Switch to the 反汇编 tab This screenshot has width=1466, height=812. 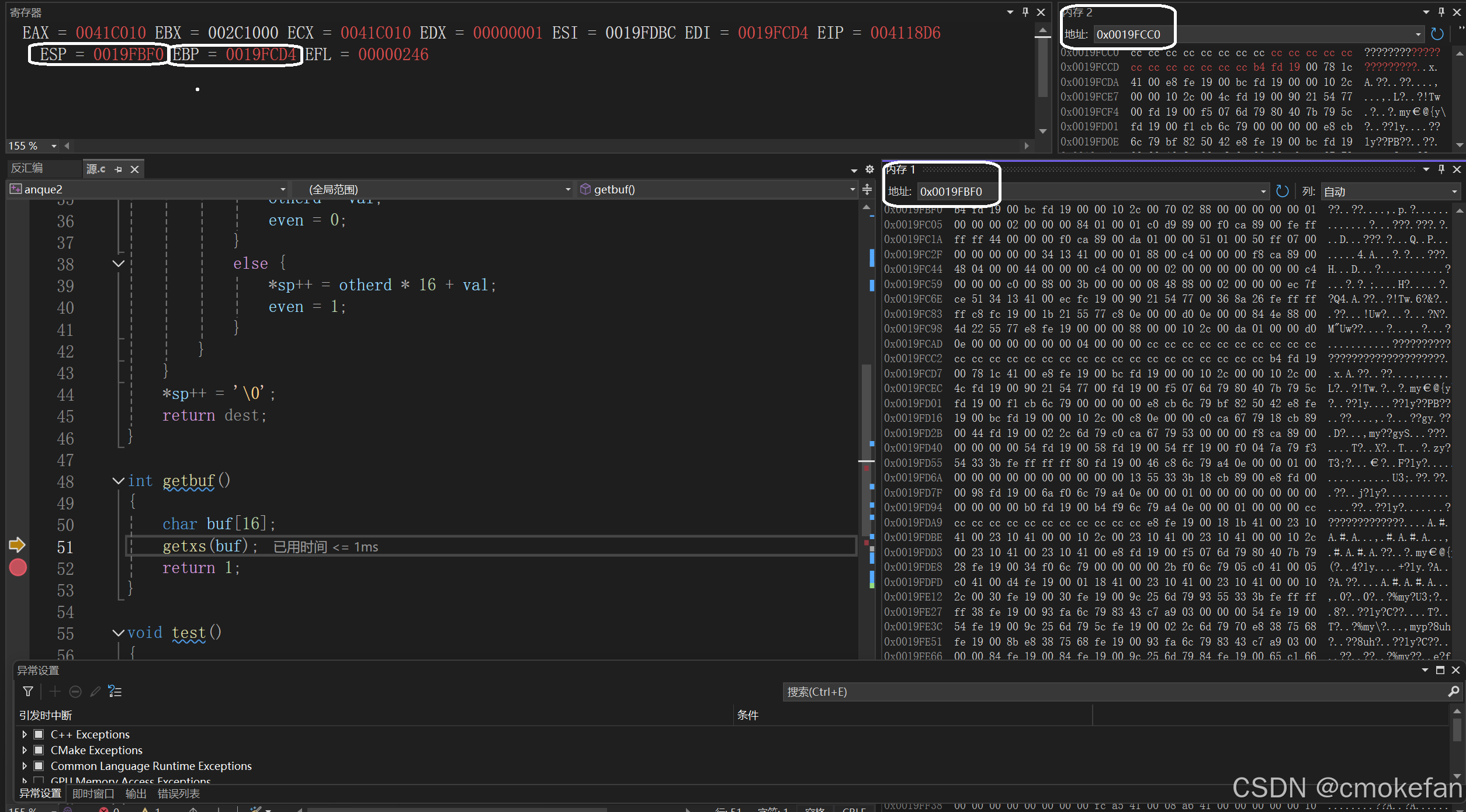[27, 168]
